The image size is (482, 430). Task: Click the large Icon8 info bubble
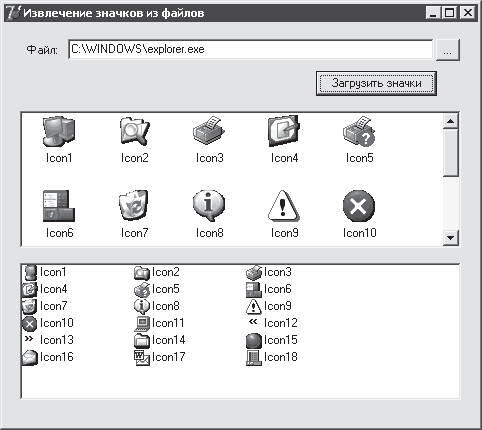tap(209, 205)
